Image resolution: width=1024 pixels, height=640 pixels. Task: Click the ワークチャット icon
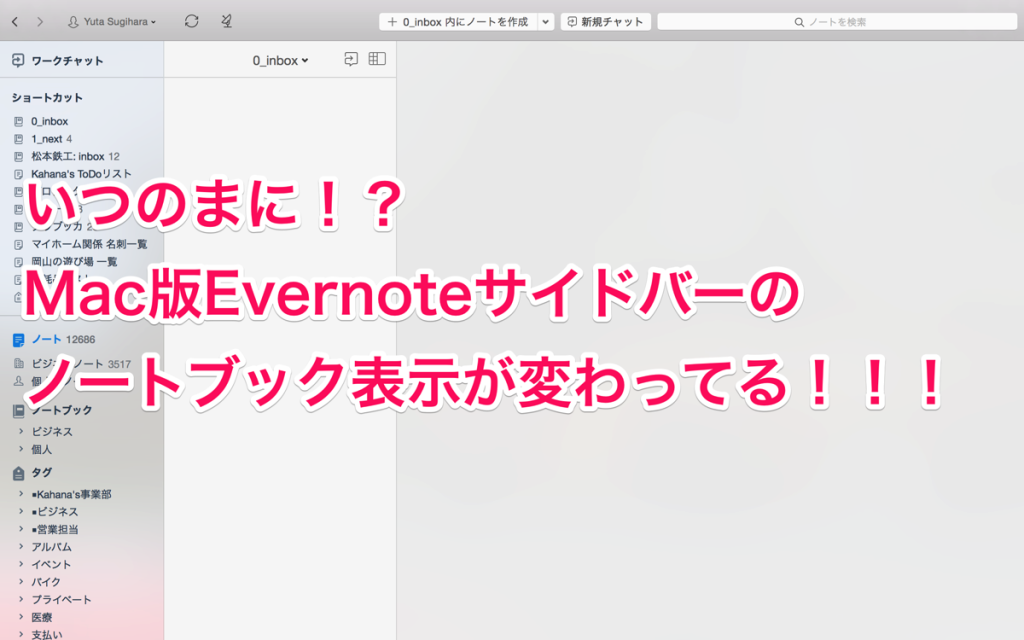pos(18,61)
